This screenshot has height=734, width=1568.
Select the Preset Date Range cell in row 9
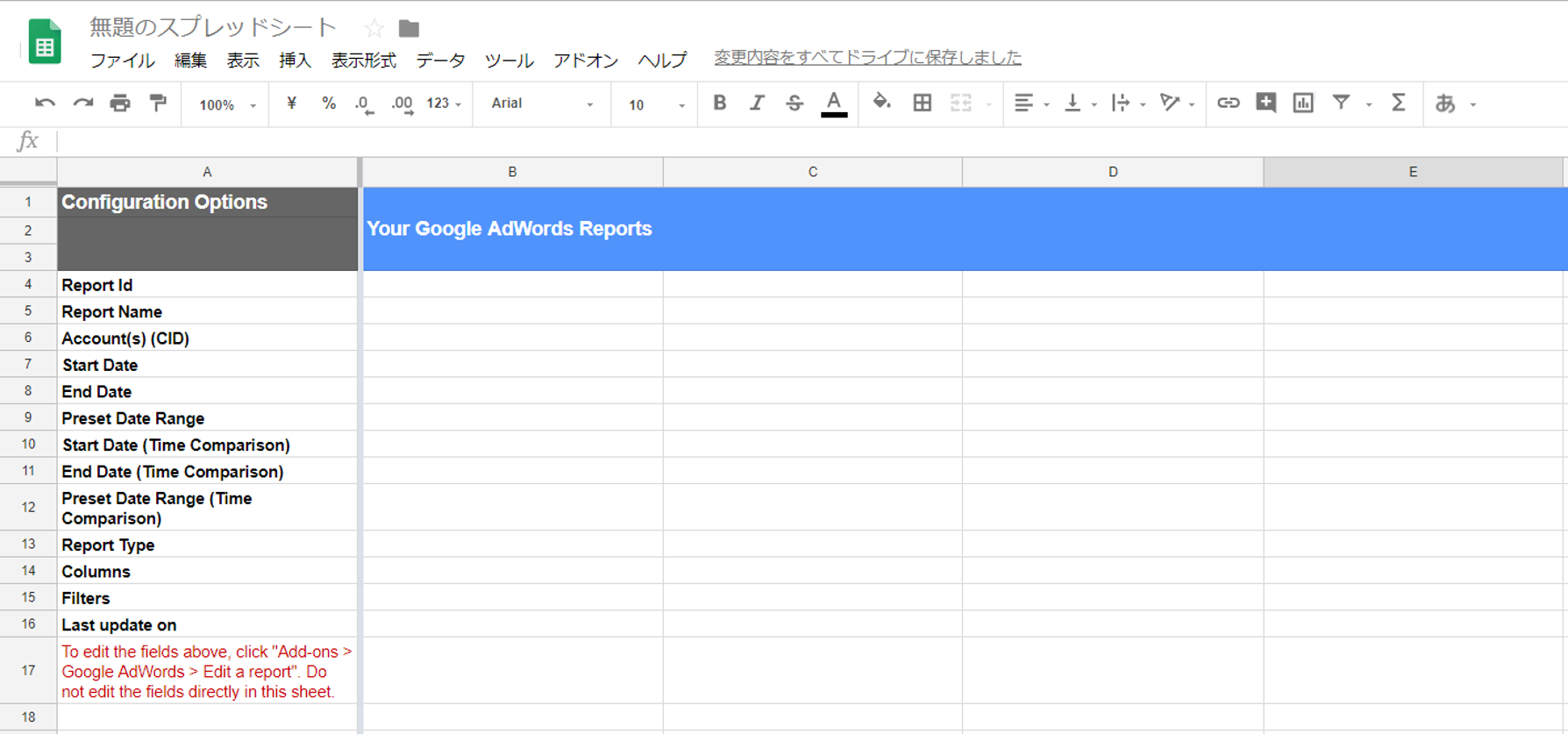pyautogui.click(x=208, y=417)
